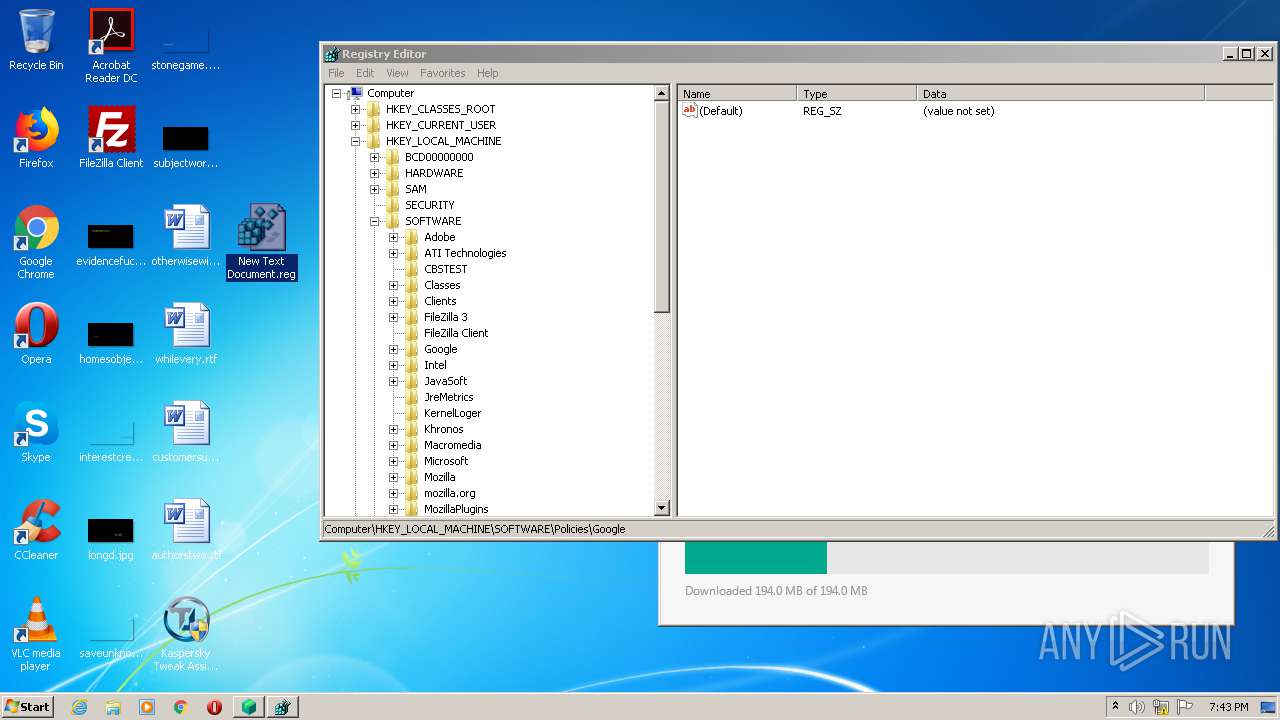Open the Help menu
Screen dimensions: 1280x720
[x=487, y=73]
